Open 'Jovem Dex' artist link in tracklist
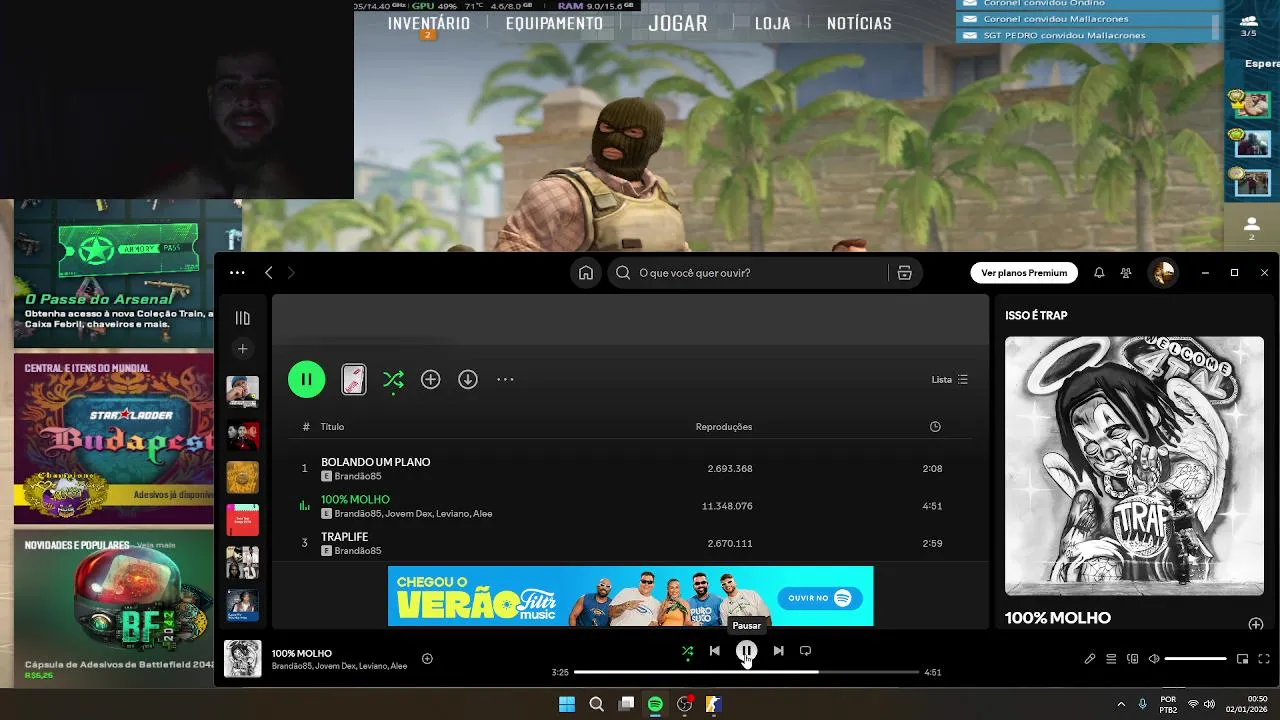The image size is (1280, 720). pos(410,514)
